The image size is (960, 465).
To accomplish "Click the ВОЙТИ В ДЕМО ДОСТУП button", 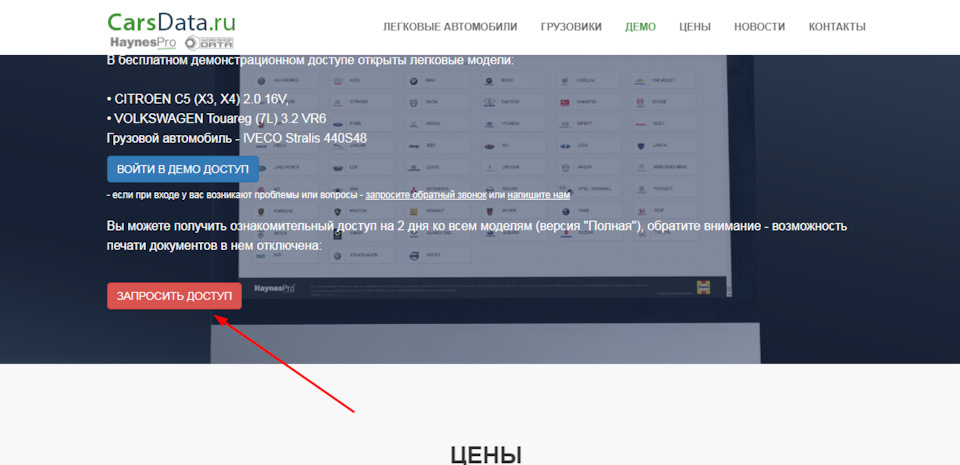I will (x=183, y=169).
